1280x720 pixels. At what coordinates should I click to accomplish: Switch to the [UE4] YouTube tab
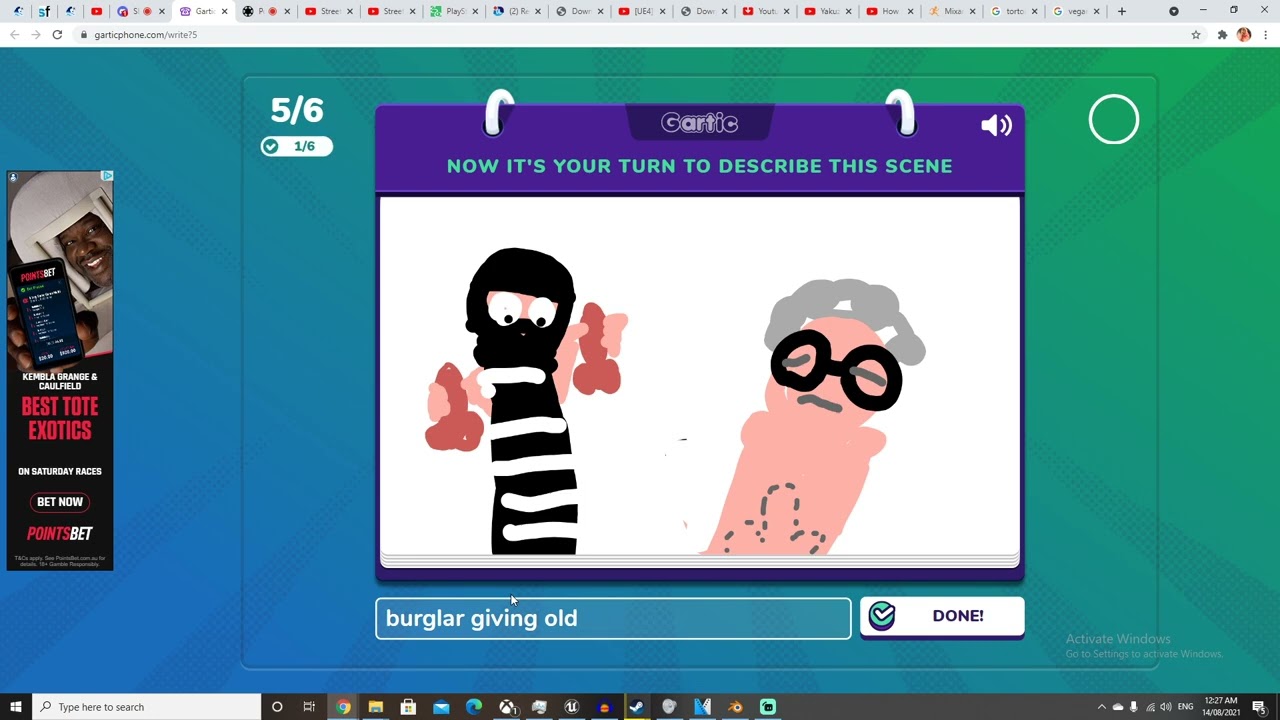coord(641,11)
